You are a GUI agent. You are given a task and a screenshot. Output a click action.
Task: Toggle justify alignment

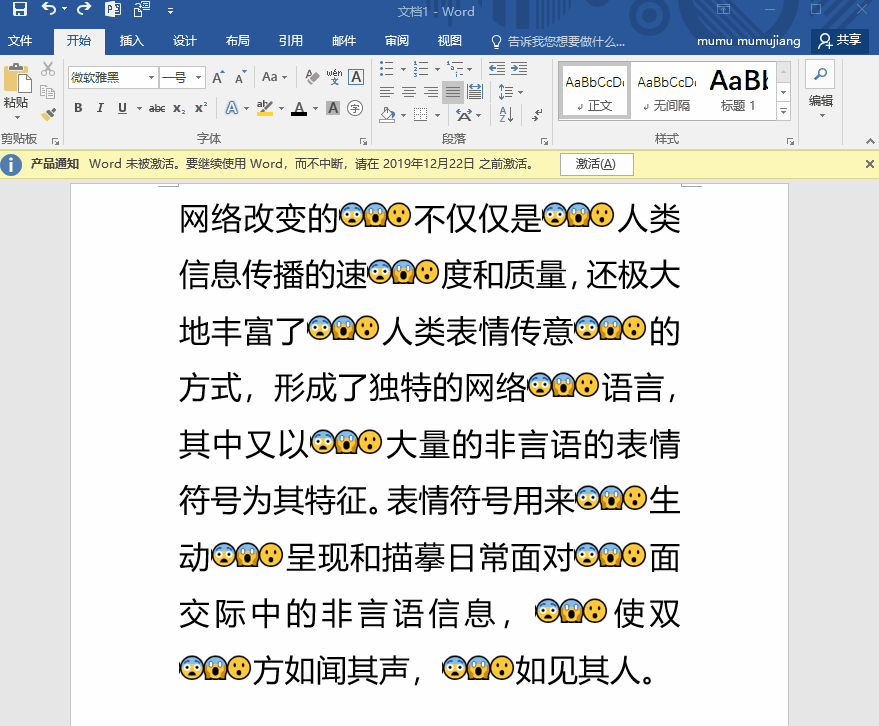coord(453,91)
